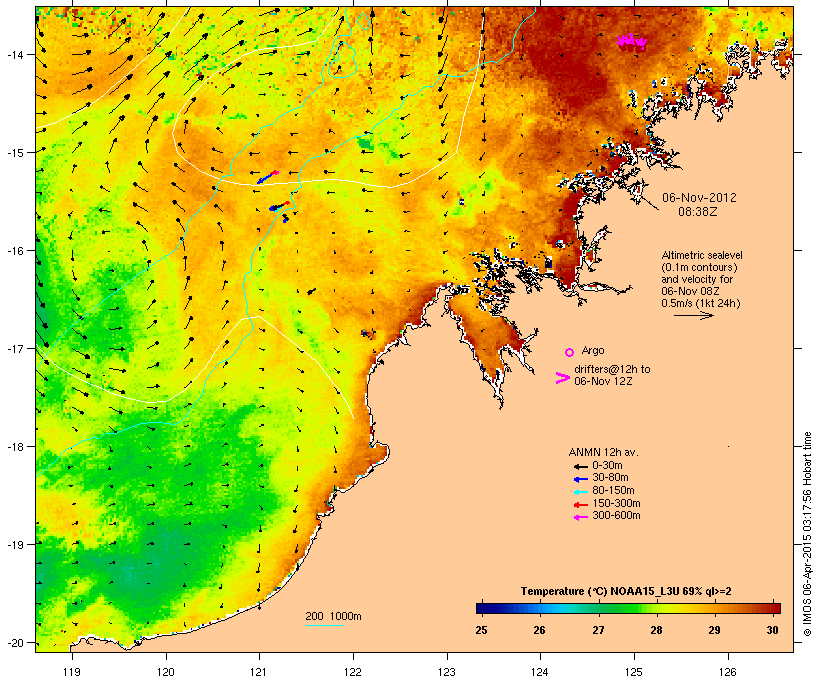Click the 125 longitude axis label
Viewport: 820px width, 680px height.
634,672
